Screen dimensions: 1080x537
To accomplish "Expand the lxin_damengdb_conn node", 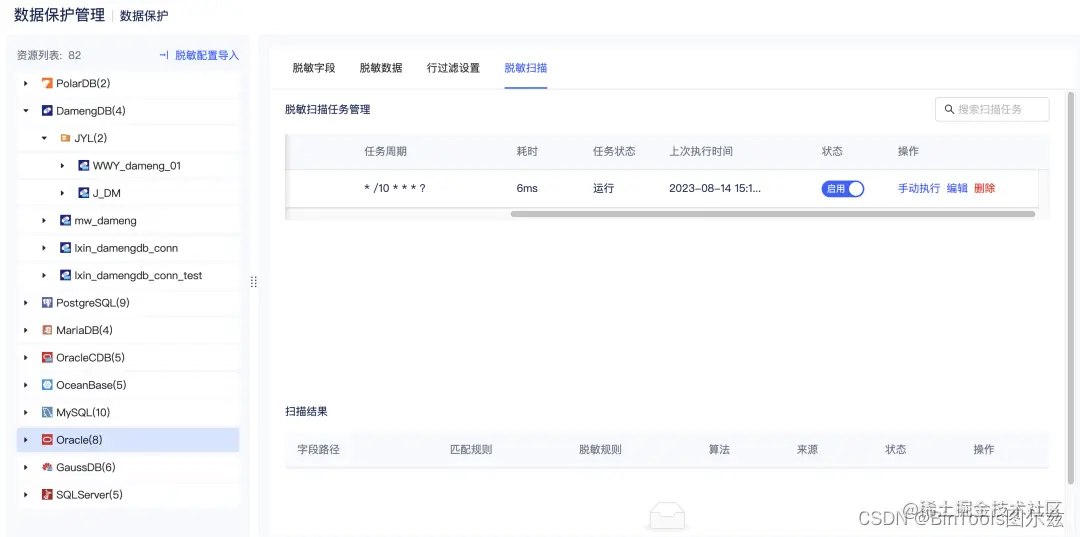I will pos(44,248).
